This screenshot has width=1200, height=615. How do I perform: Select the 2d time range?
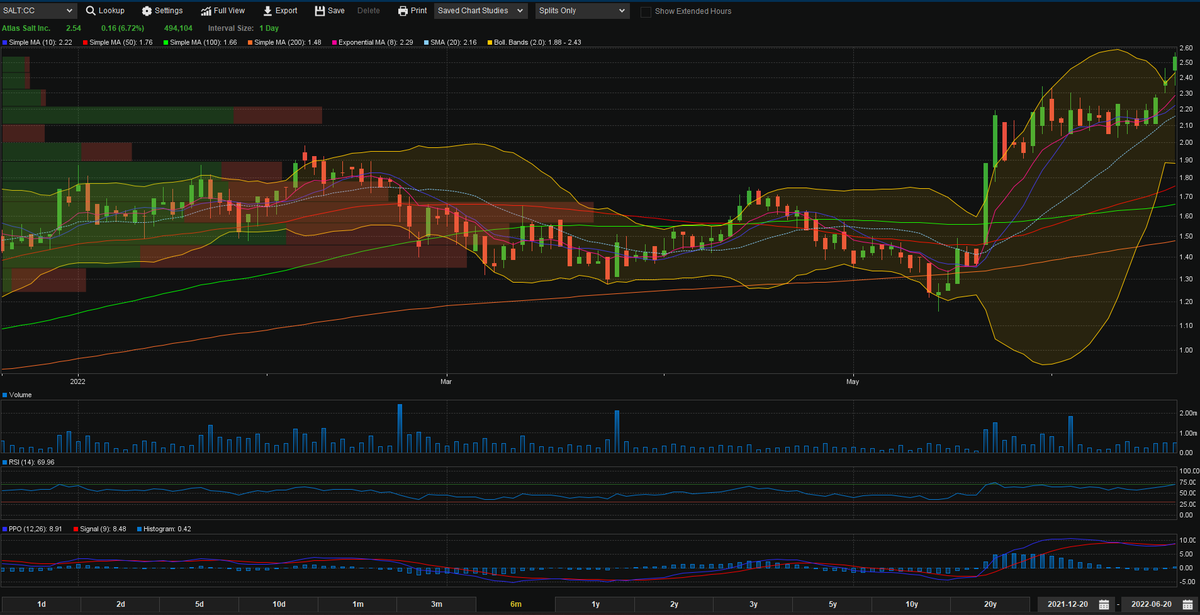(x=120, y=604)
